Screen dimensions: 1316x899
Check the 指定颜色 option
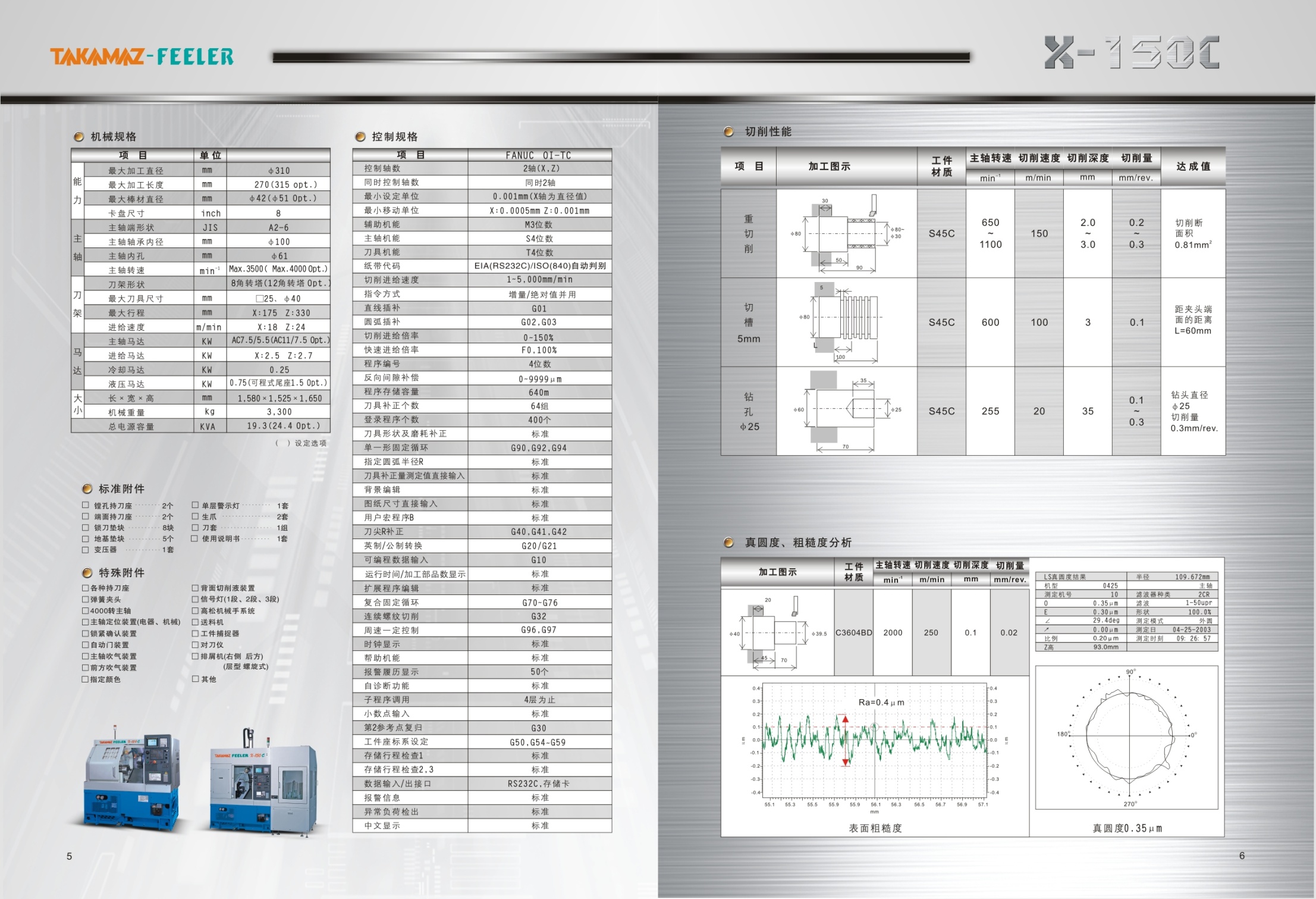click(x=86, y=679)
